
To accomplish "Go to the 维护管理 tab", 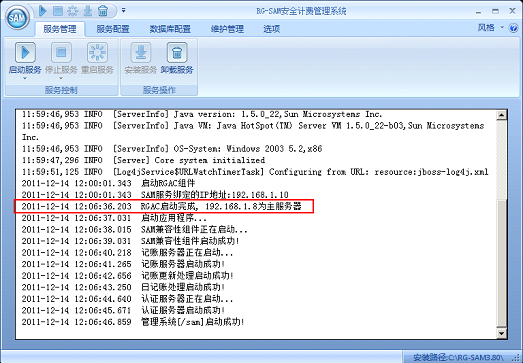I will [227, 29].
